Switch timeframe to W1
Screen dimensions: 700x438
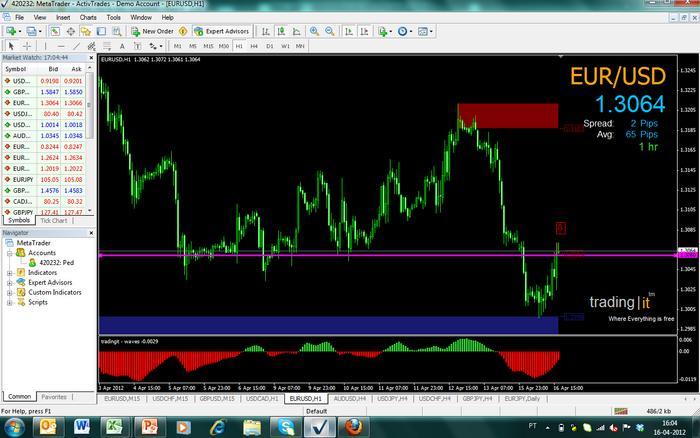coord(285,46)
